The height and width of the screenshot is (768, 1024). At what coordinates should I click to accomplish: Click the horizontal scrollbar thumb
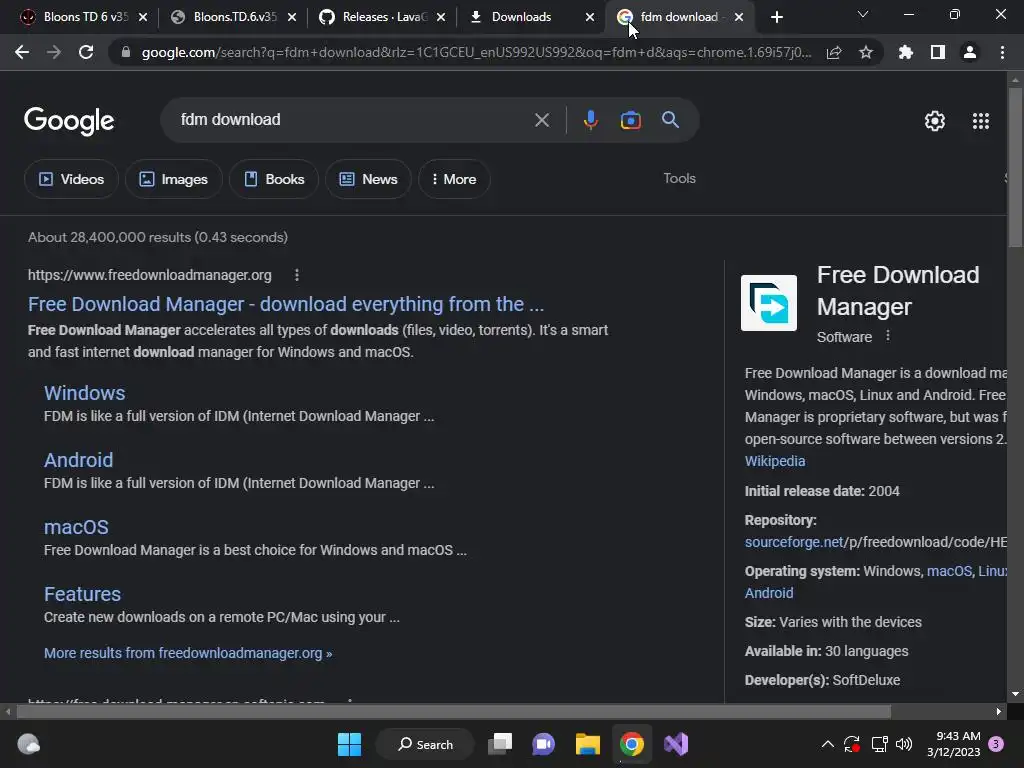[454, 712]
